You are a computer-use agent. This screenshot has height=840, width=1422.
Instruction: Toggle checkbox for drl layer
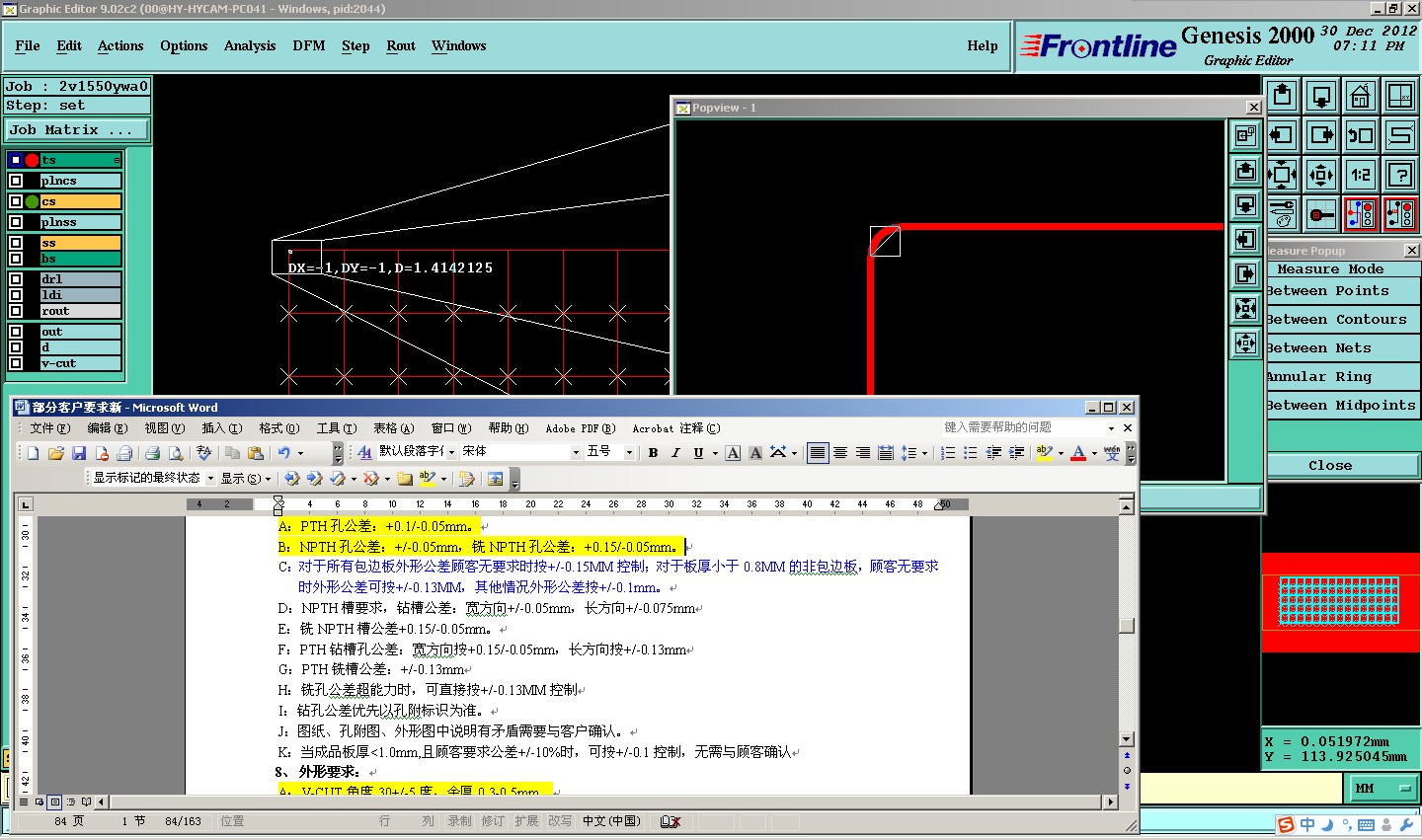[x=16, y=279]
